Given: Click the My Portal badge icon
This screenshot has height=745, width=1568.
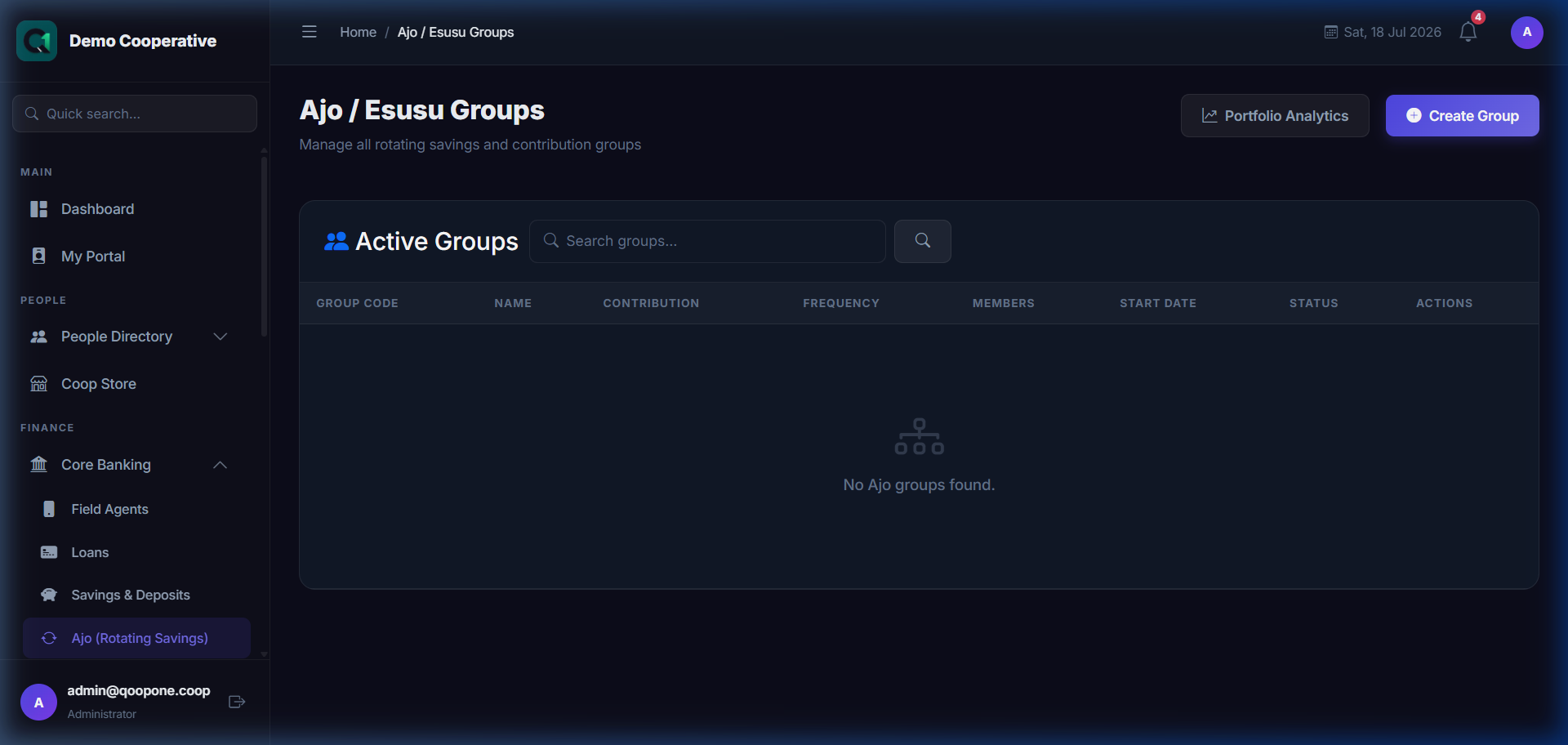Looking at the screenshot, I should tap(38, 256).
